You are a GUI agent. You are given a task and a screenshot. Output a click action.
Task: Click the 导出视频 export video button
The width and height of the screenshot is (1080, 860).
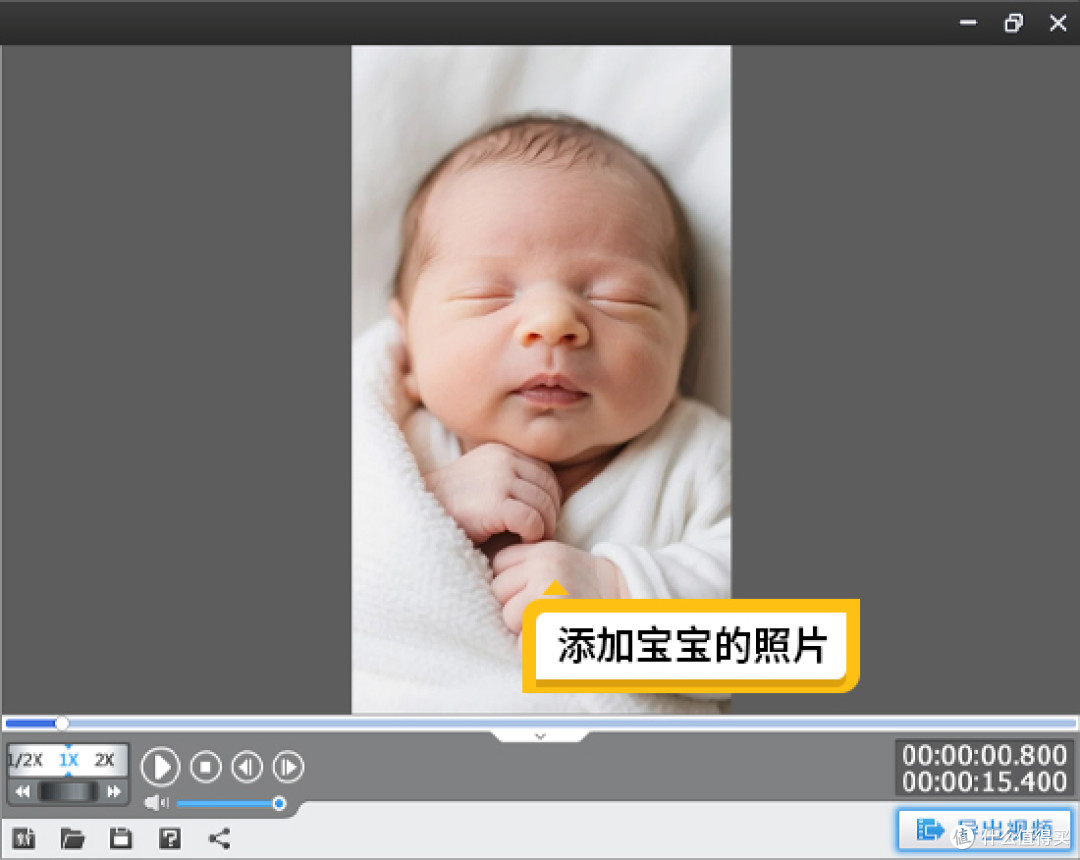tap(986, 830)
